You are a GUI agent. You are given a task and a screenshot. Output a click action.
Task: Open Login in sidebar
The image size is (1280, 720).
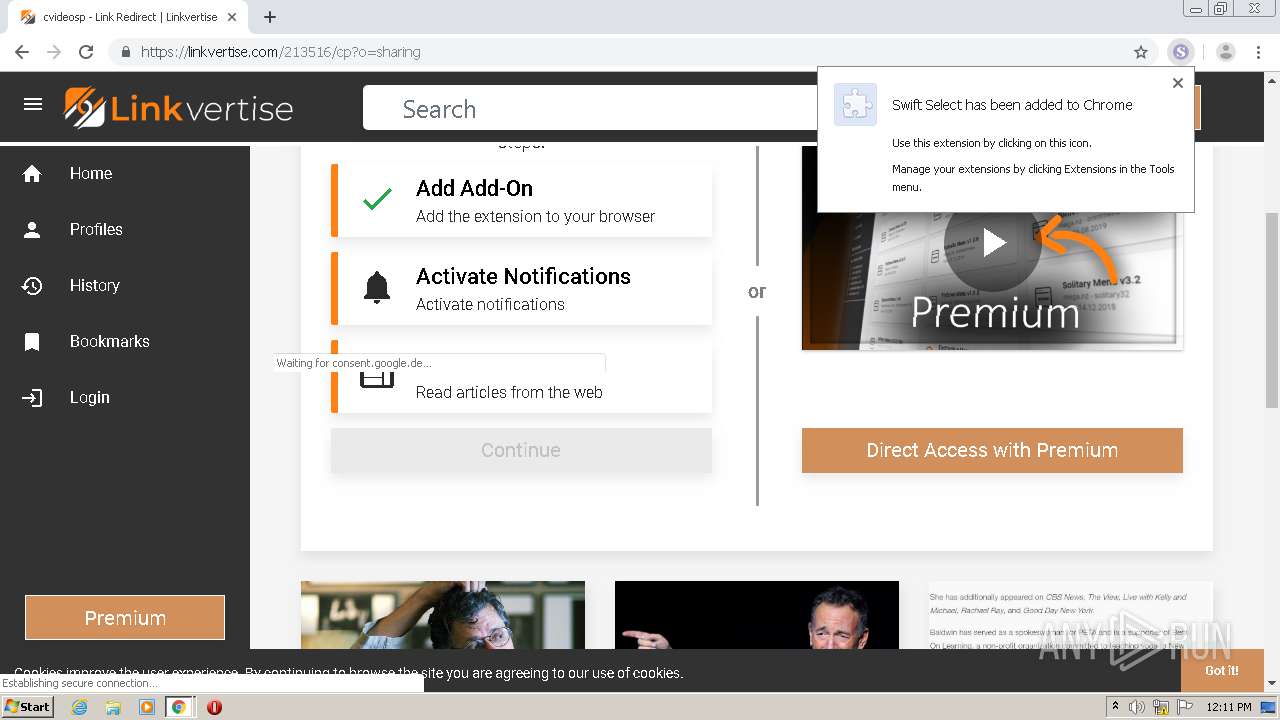click(x=89, y=397)
